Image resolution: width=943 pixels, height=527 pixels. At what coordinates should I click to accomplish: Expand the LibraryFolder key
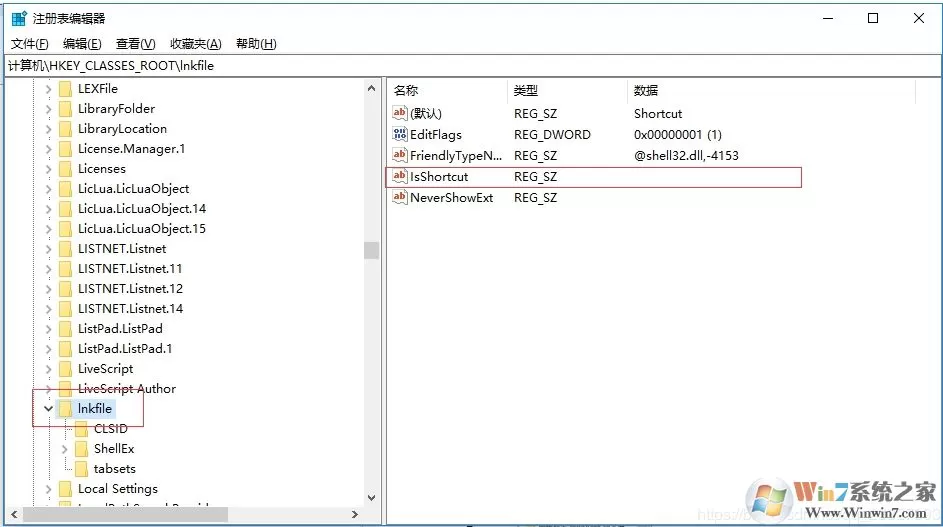point(49,109)
